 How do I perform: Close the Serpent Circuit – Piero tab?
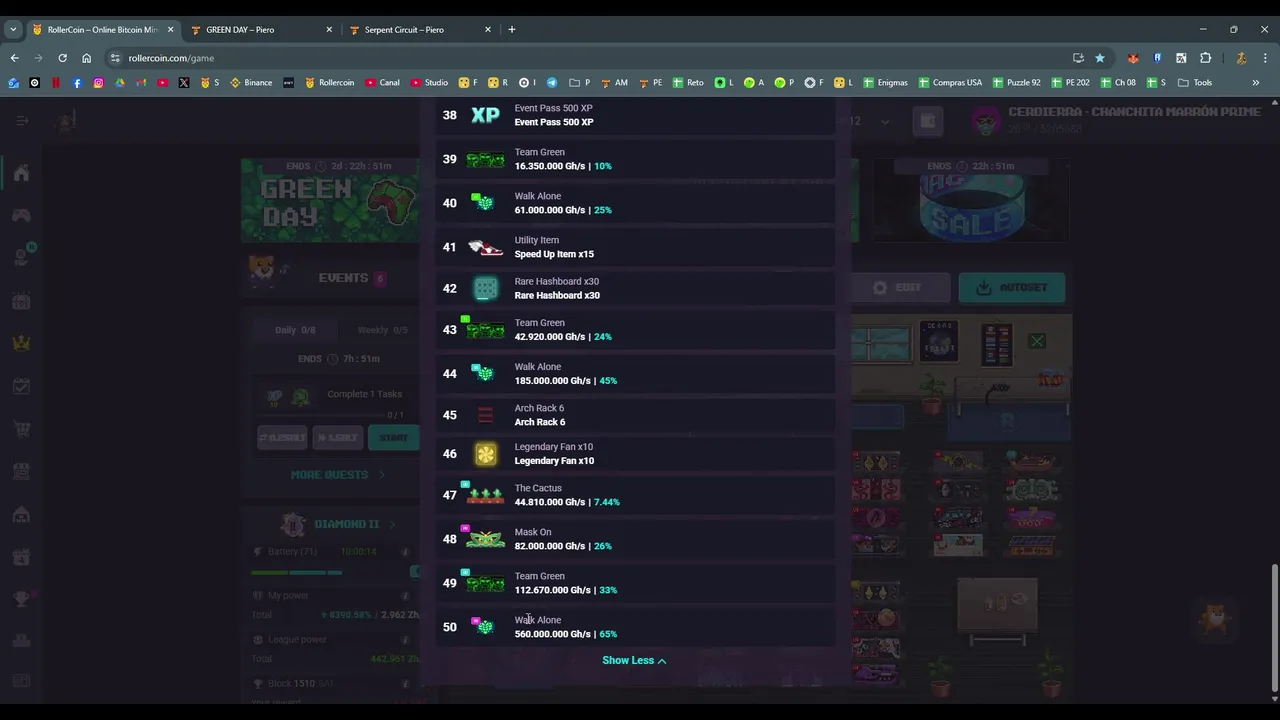pyautogui.click(x=488, y=29)
